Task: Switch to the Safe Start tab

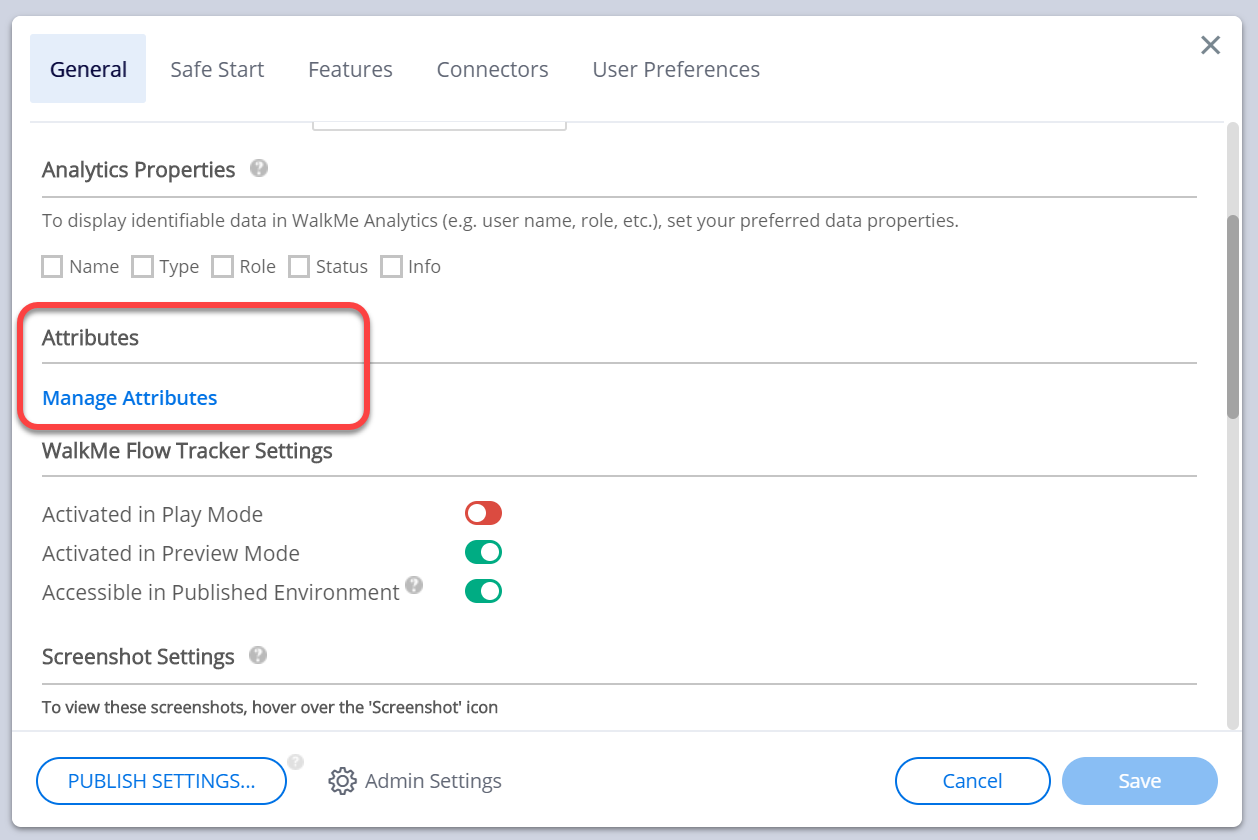Action: tap(217, 69)
